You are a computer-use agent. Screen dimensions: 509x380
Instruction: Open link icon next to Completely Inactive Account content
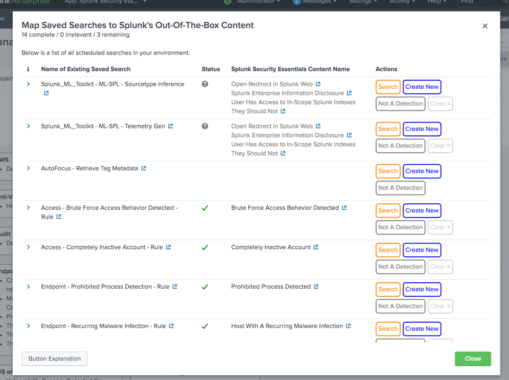(x=316, y=247)
